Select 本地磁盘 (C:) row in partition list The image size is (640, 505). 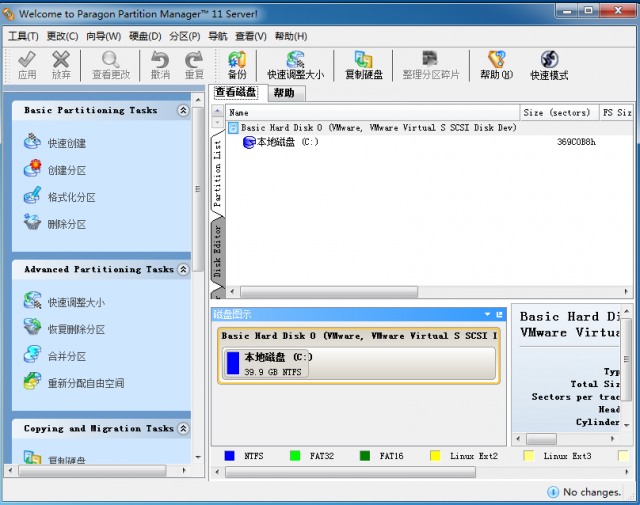(429, 142)
